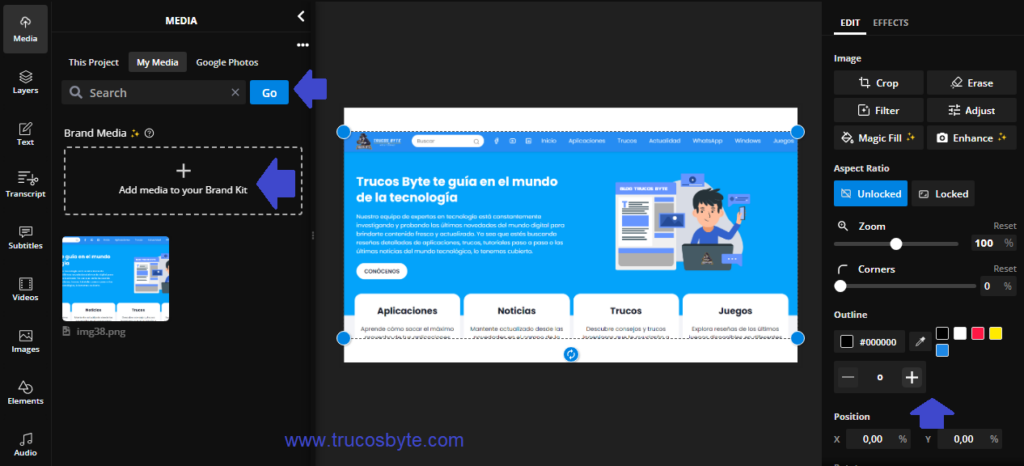Decrease outline width with minus button
Image resolution: width=1024 pixels, height=466 pixels.
click(x=848, y=377)
